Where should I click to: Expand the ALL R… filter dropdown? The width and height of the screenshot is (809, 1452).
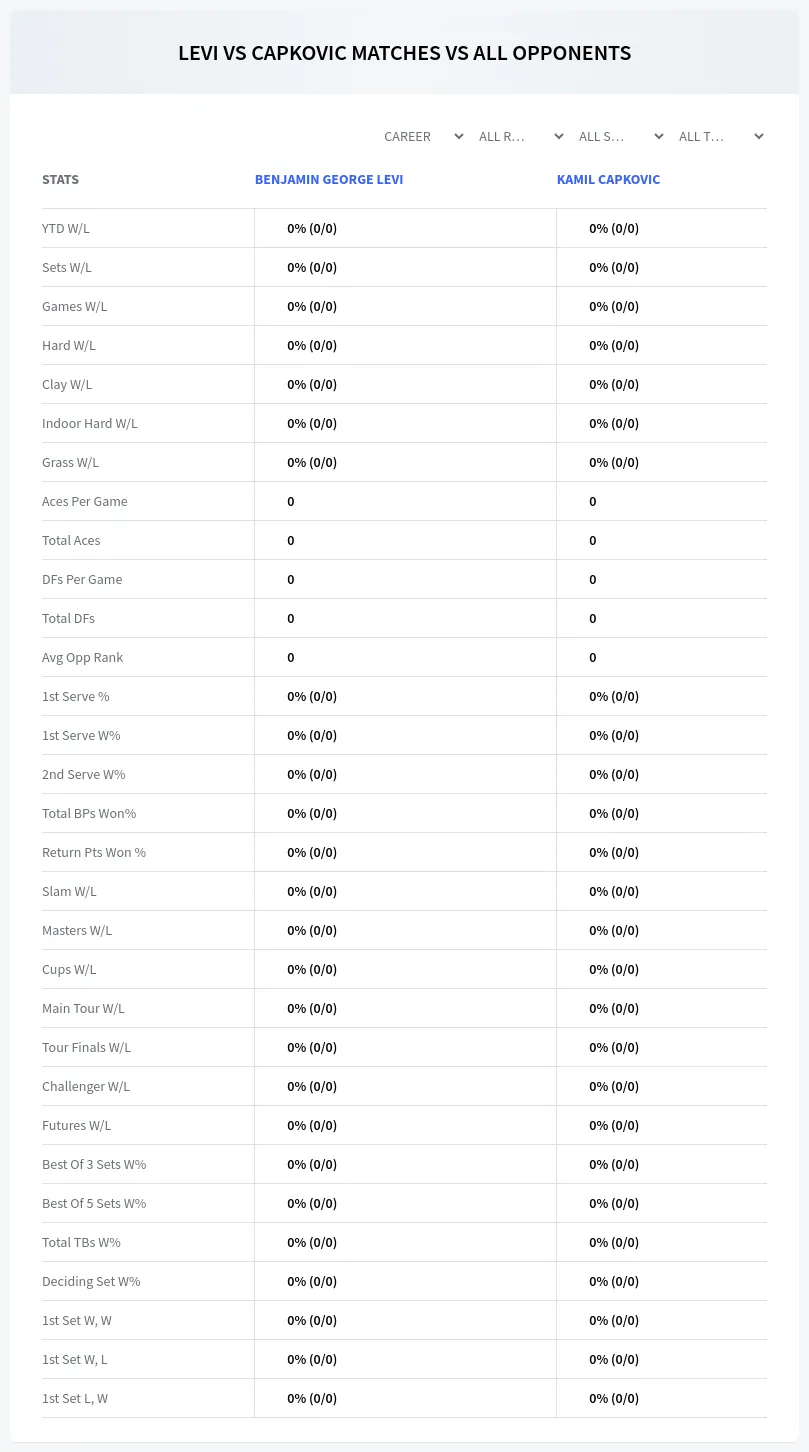point(521,136)
